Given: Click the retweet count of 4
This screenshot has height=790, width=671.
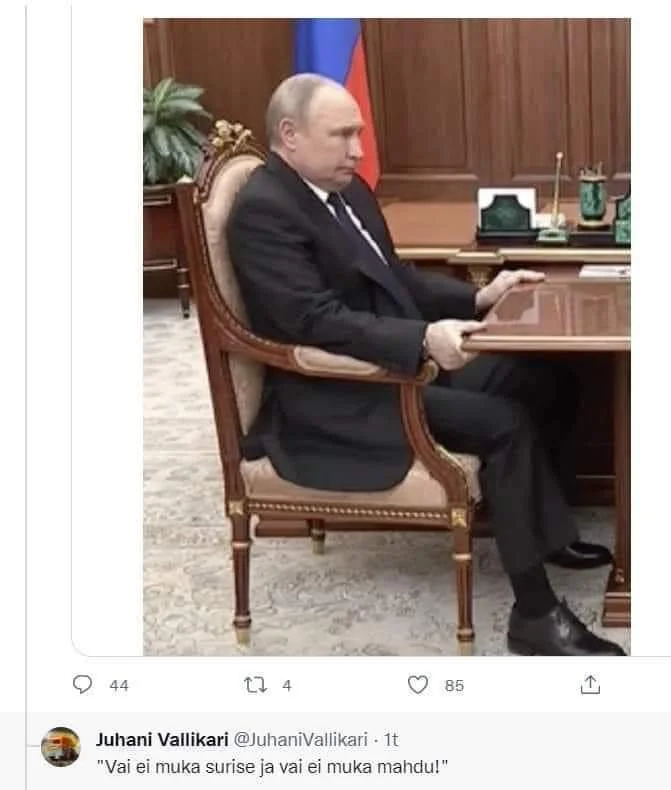Looking at the screenshot, I should 287,686.
